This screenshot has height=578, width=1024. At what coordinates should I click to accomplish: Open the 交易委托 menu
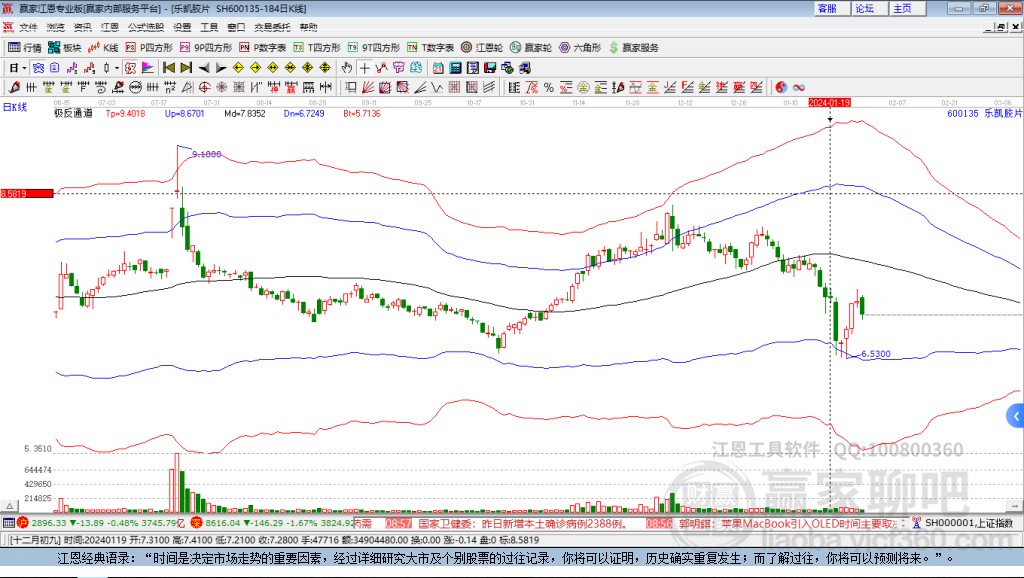click(x=272, y=27)
